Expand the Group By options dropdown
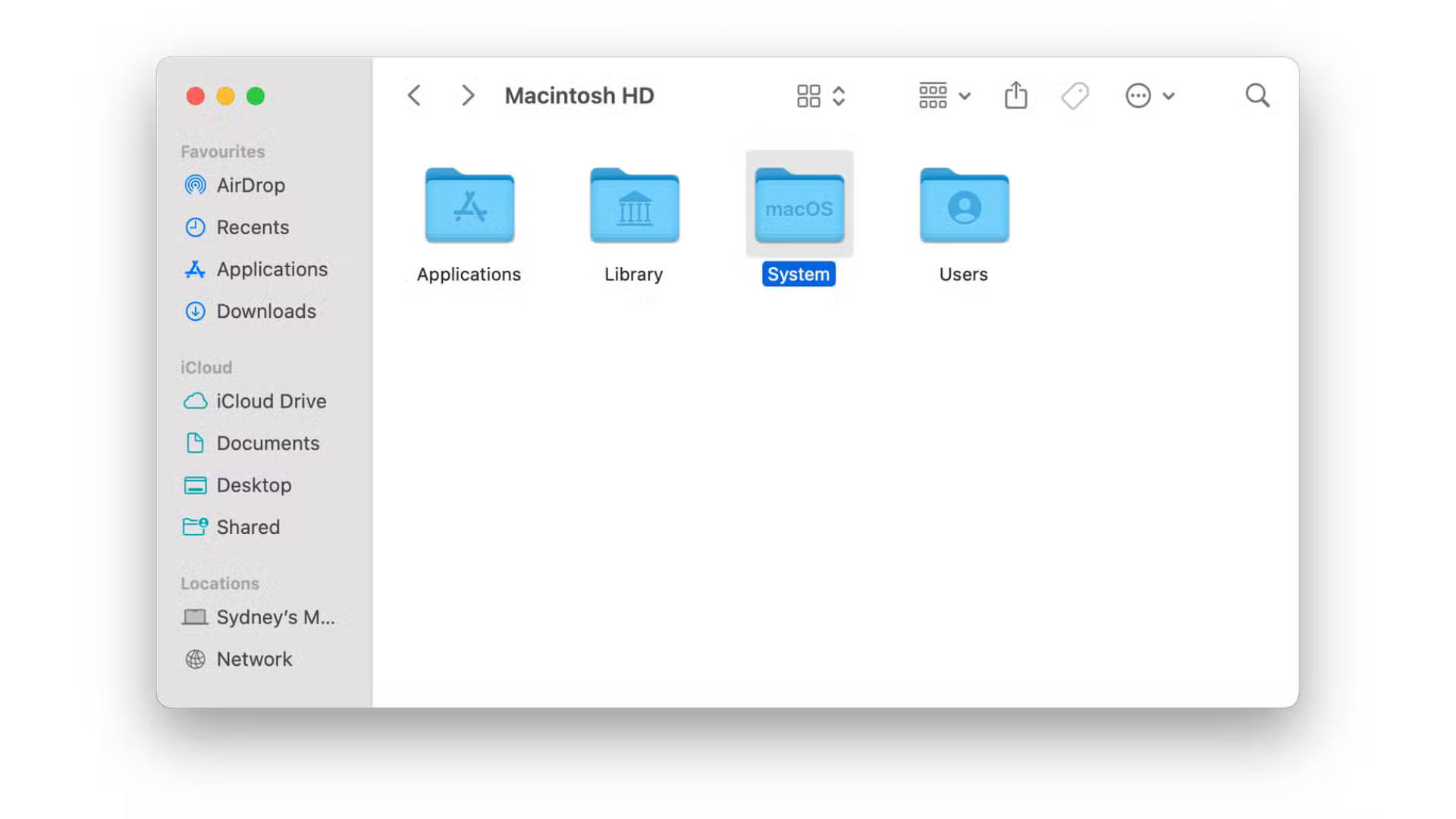Screen dimensions: 1456x819 943,96
